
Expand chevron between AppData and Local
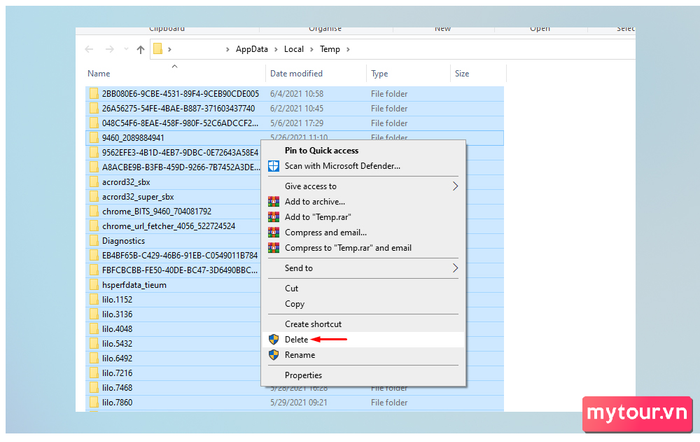pos(276,49)
